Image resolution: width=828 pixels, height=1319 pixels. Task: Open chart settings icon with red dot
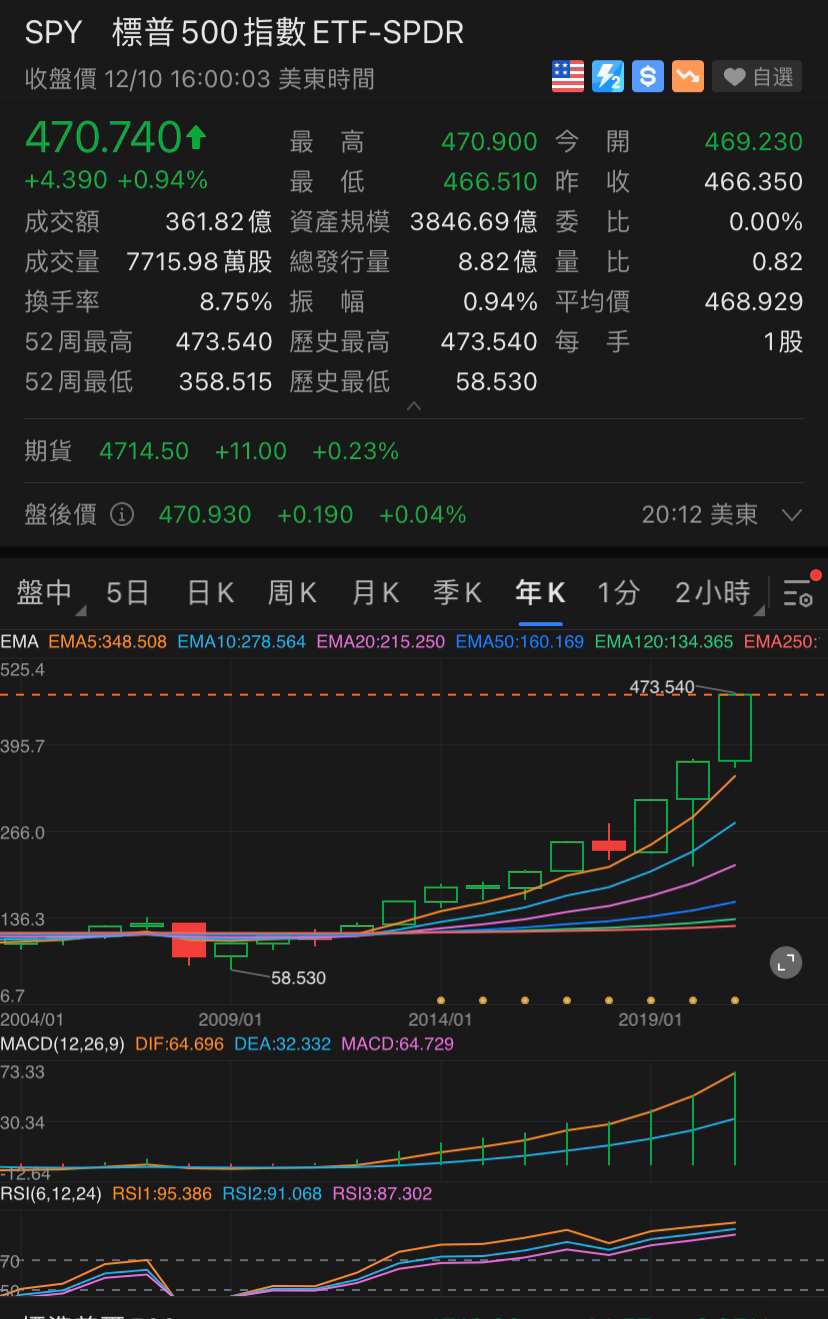tap(799, 591)
